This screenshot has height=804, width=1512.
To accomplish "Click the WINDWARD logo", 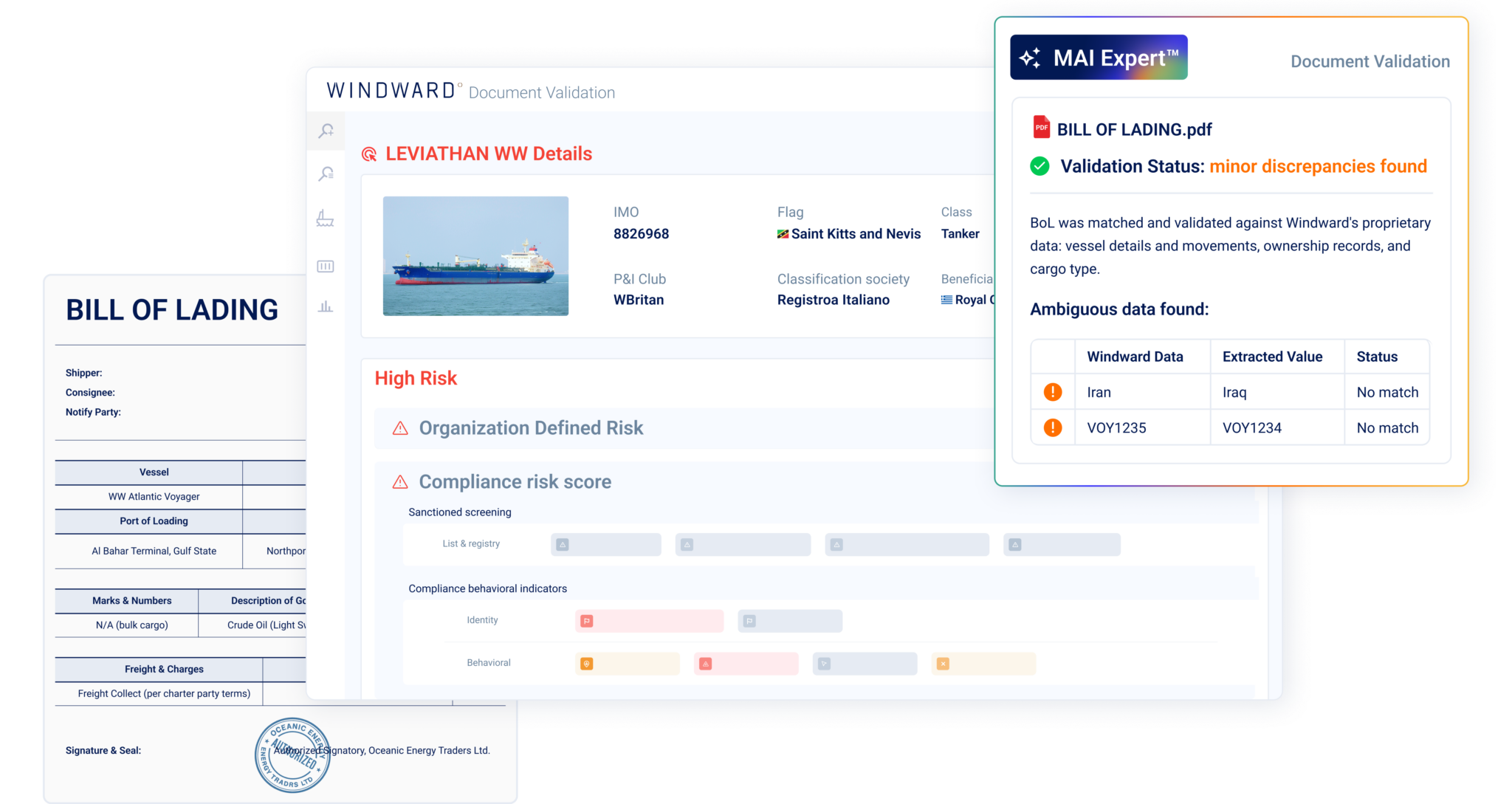I will pos(394,91).
